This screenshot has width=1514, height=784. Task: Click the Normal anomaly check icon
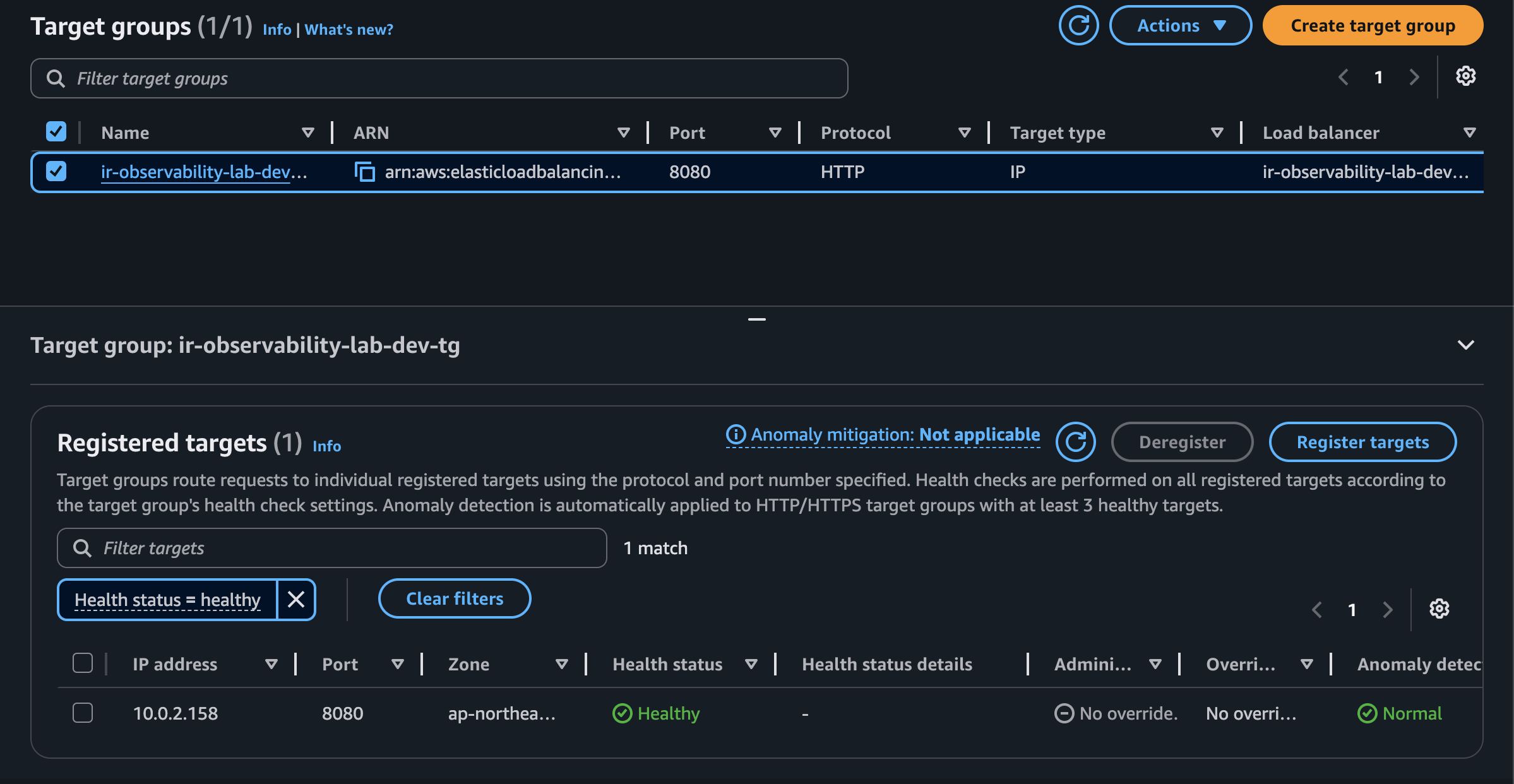(x=1367, y=713)
